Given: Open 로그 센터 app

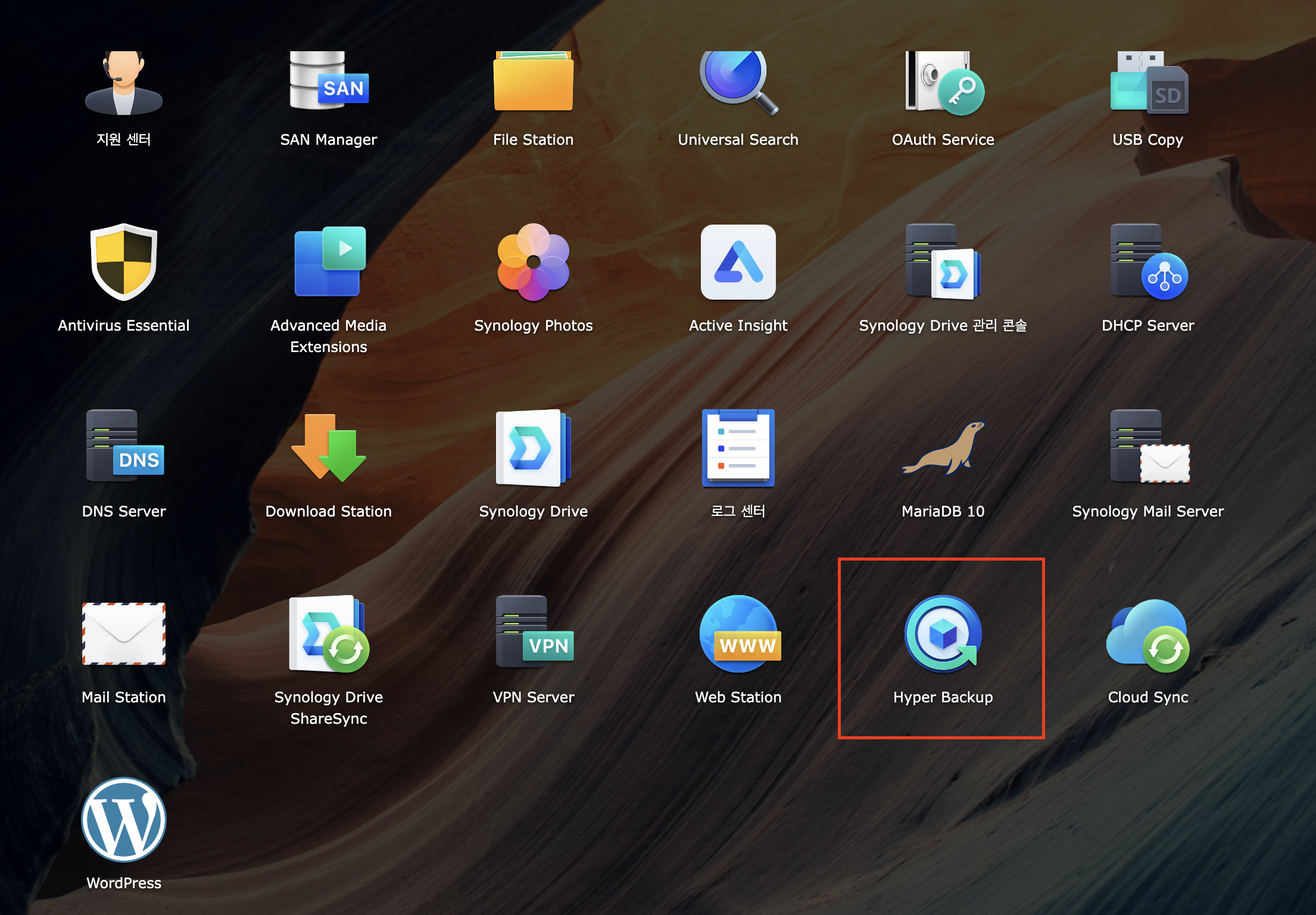Looking at the screenshot, I should 738,448.
